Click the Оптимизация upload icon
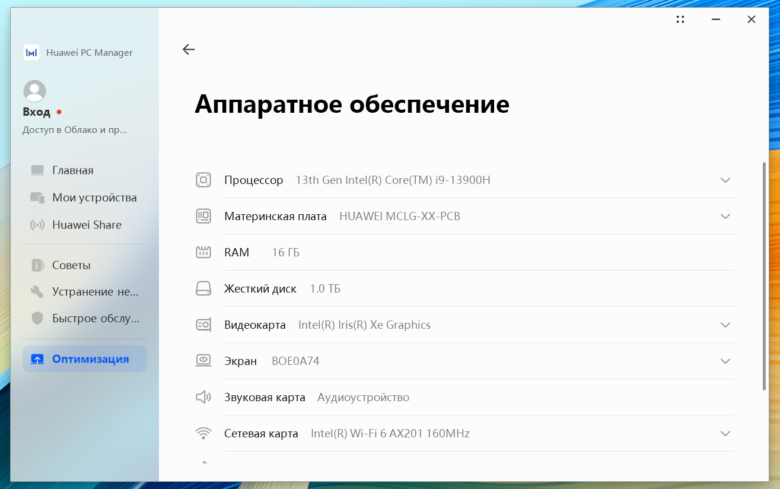This screenshot has width=780, height=489. (37, 359)
